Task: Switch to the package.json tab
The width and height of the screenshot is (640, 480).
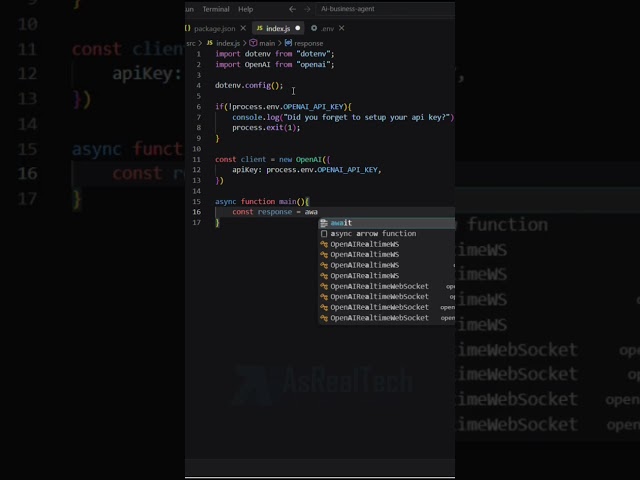Action: (214, 29)
